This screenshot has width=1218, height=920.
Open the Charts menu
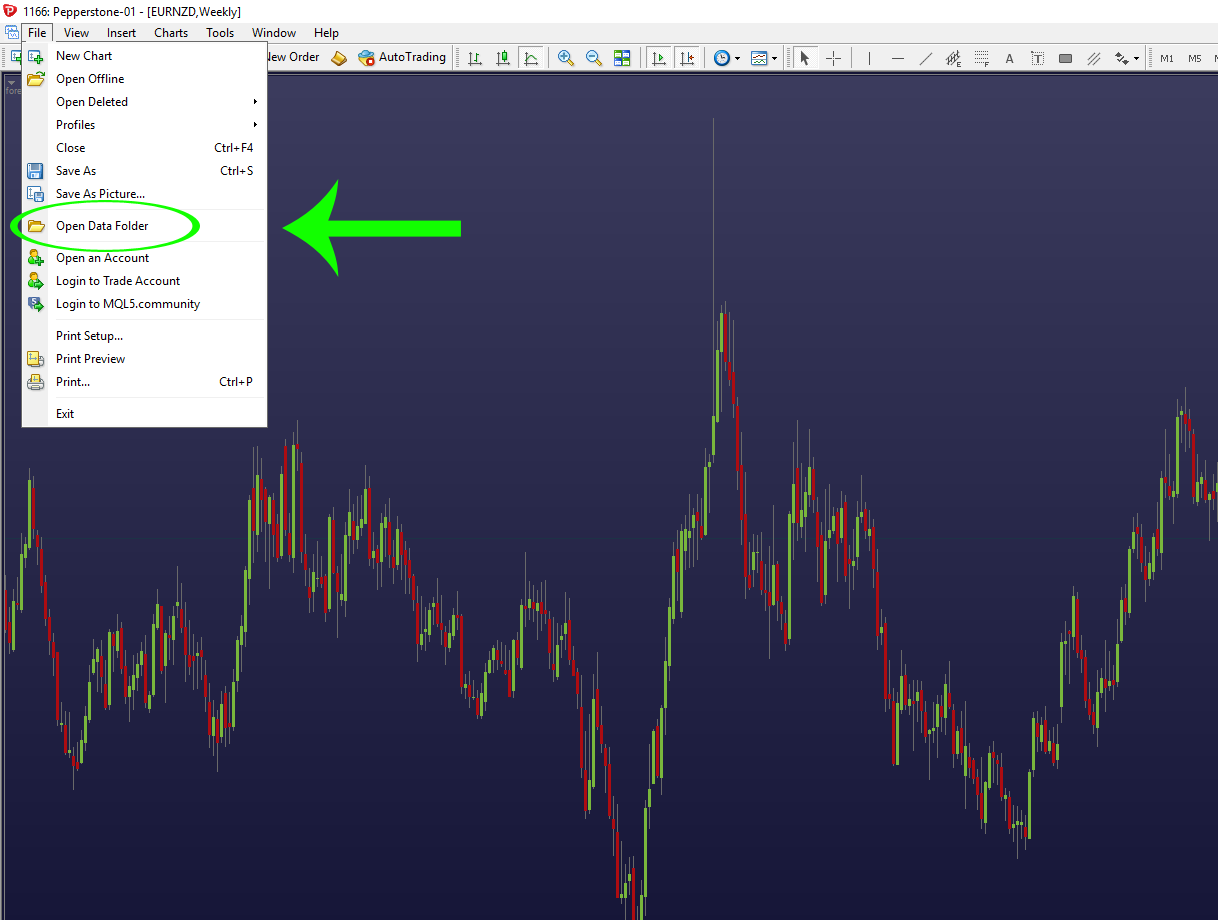coord(171,33)
